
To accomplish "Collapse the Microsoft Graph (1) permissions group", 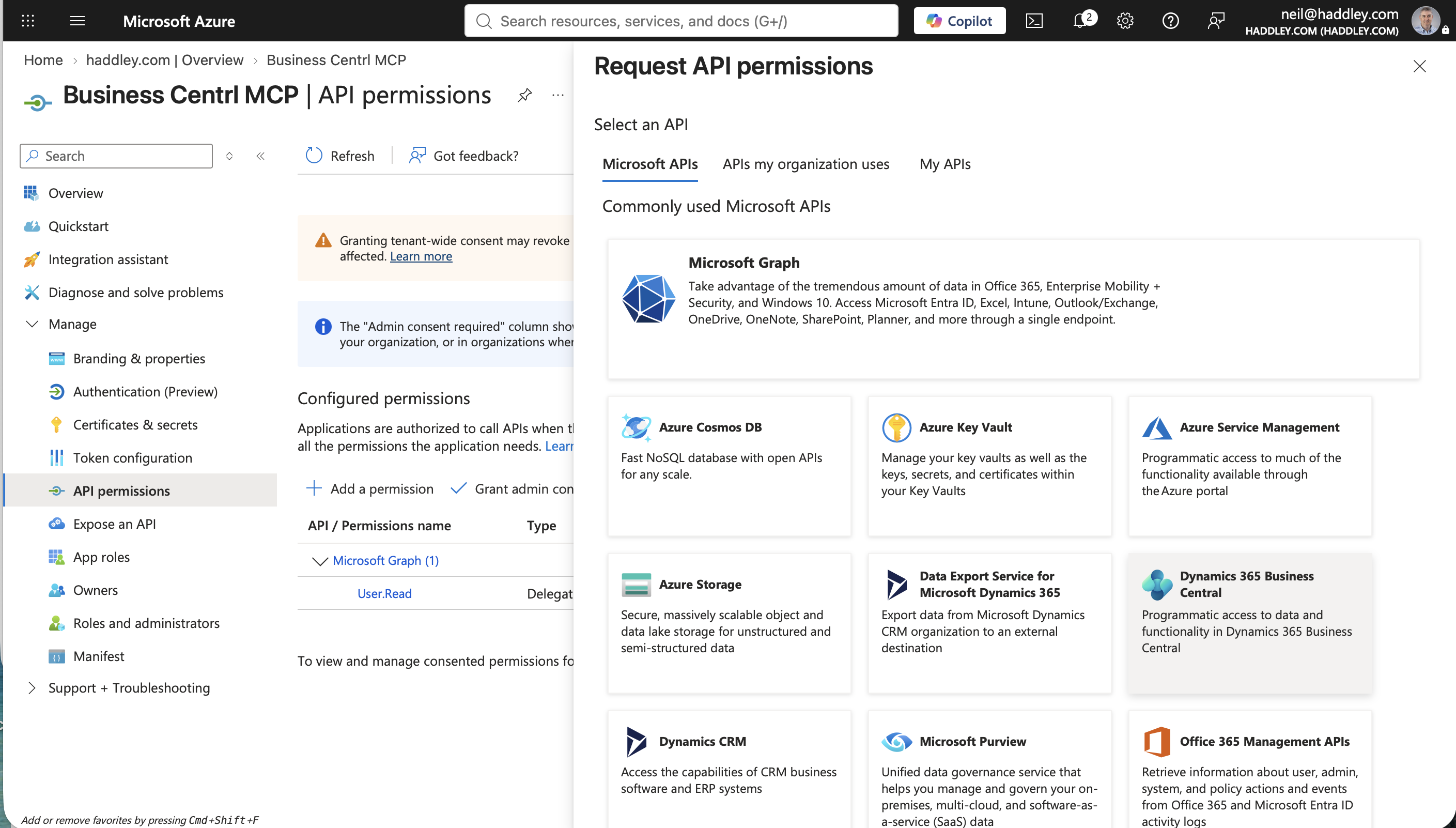I will point(320,561).
